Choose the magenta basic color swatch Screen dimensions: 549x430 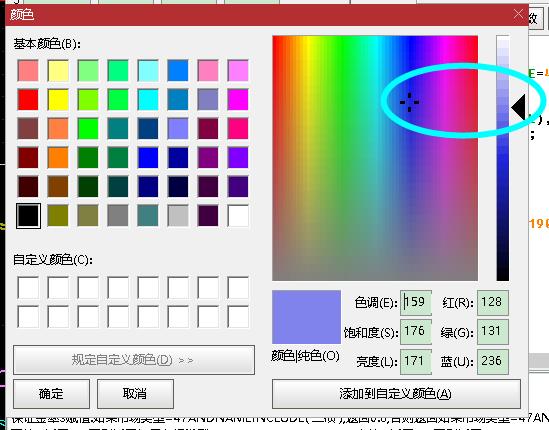click(238, 99)
